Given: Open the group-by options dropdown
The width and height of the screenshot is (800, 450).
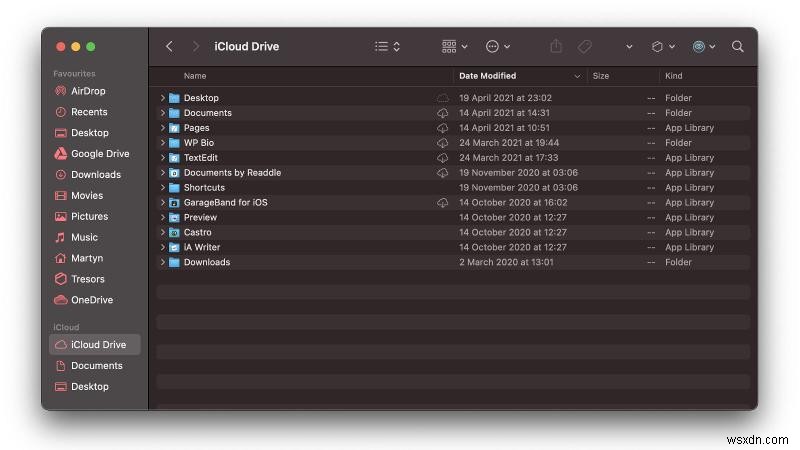Looking at the screenshot, I should click(x=454, y=46).
